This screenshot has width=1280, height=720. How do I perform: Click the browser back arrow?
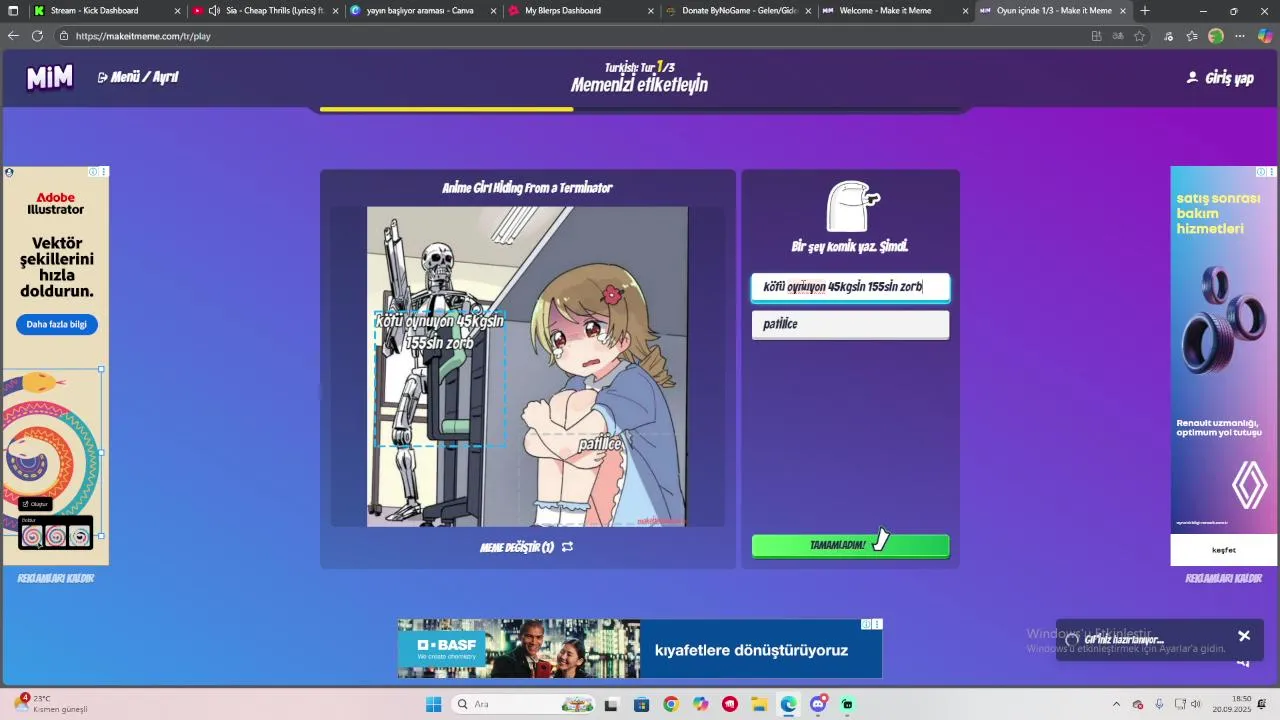pyautogui.click(x=13, y=36)
